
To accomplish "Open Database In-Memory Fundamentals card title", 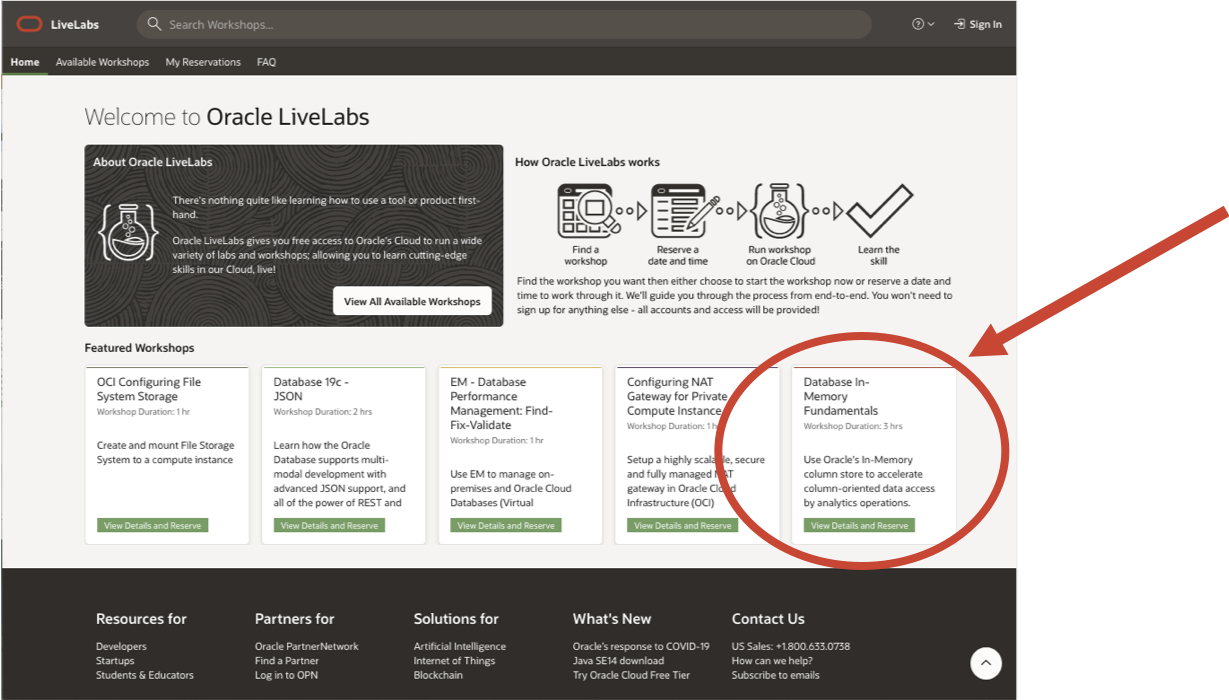I will 841,396.
